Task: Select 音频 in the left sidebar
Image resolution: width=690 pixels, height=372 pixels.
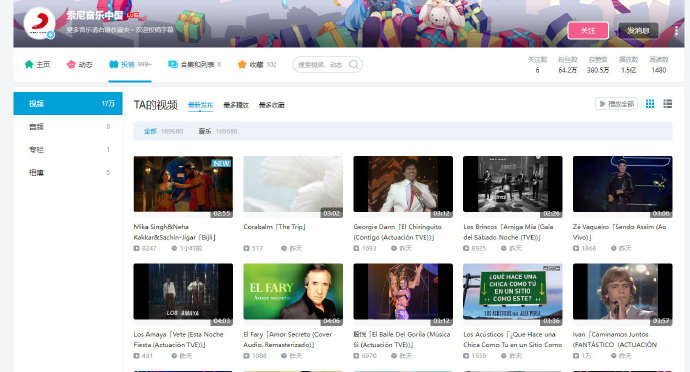Action: tap(68, 127)
